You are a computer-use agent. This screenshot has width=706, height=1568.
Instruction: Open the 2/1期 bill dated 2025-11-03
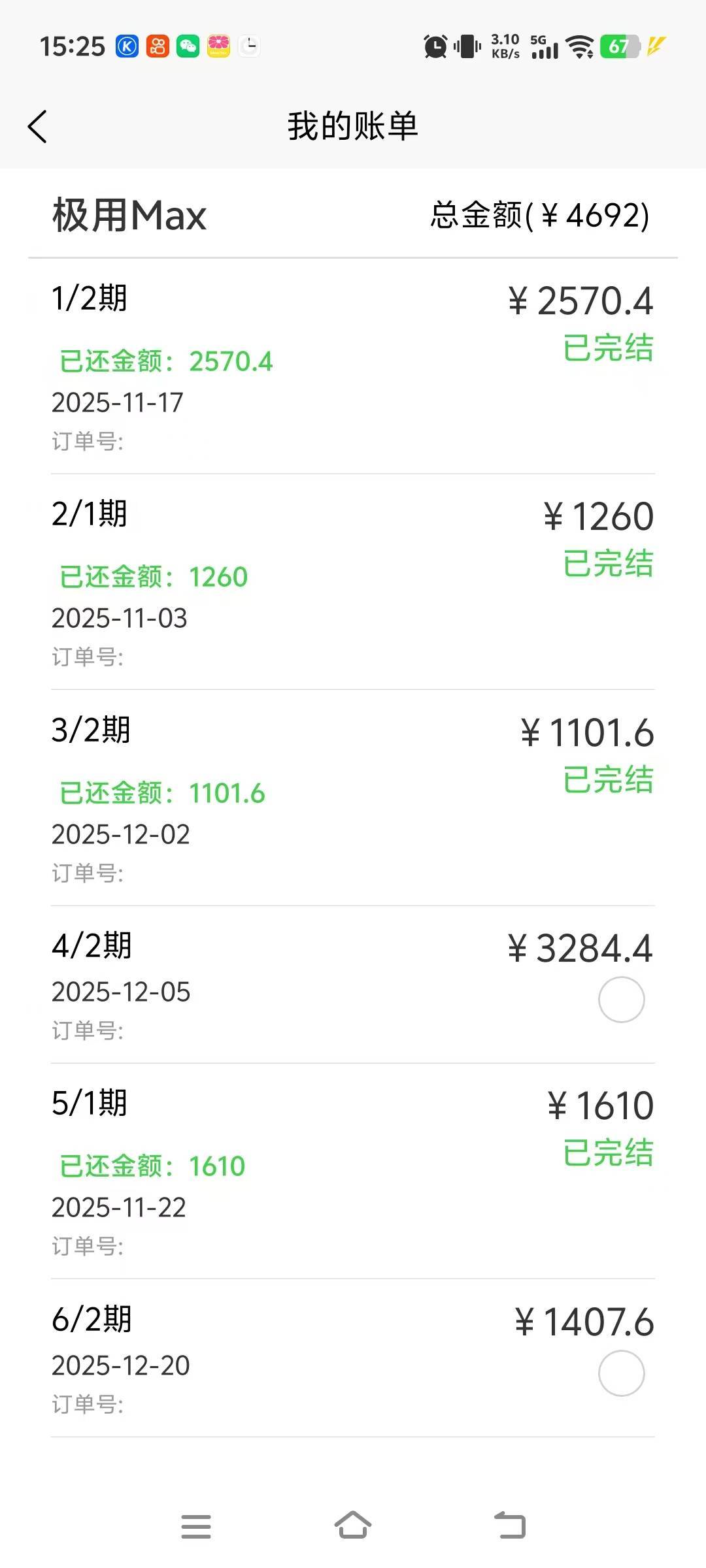tap(353, 581)
